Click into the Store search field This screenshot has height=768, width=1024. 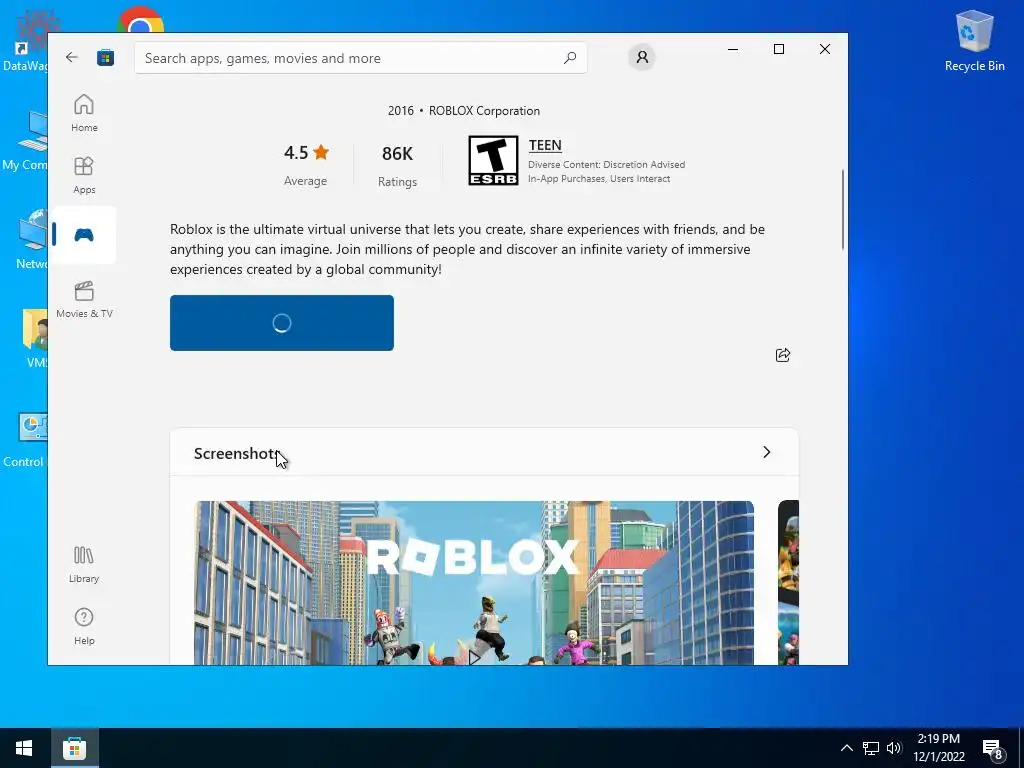pyautogui.click(x=360, y=57)
